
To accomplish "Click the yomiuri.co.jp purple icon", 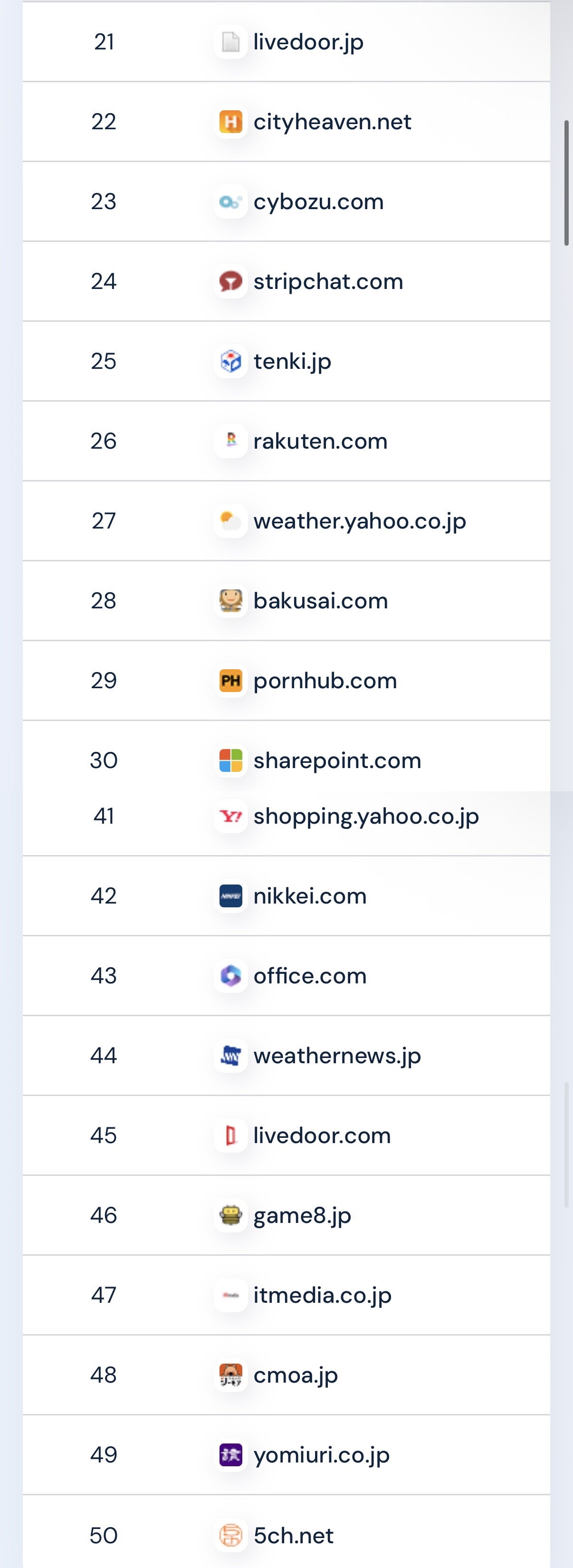I will click(230, 1455).
